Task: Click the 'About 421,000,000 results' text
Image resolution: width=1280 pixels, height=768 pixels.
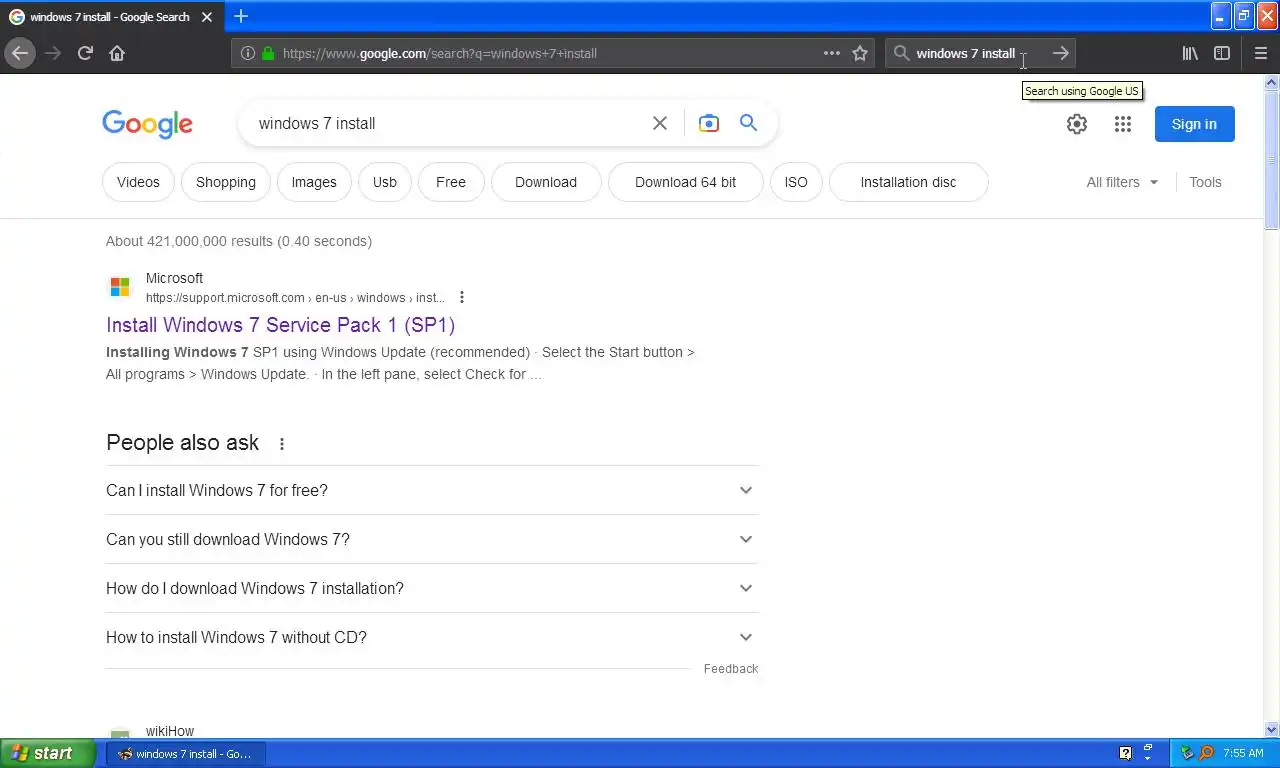Action: 239,241
